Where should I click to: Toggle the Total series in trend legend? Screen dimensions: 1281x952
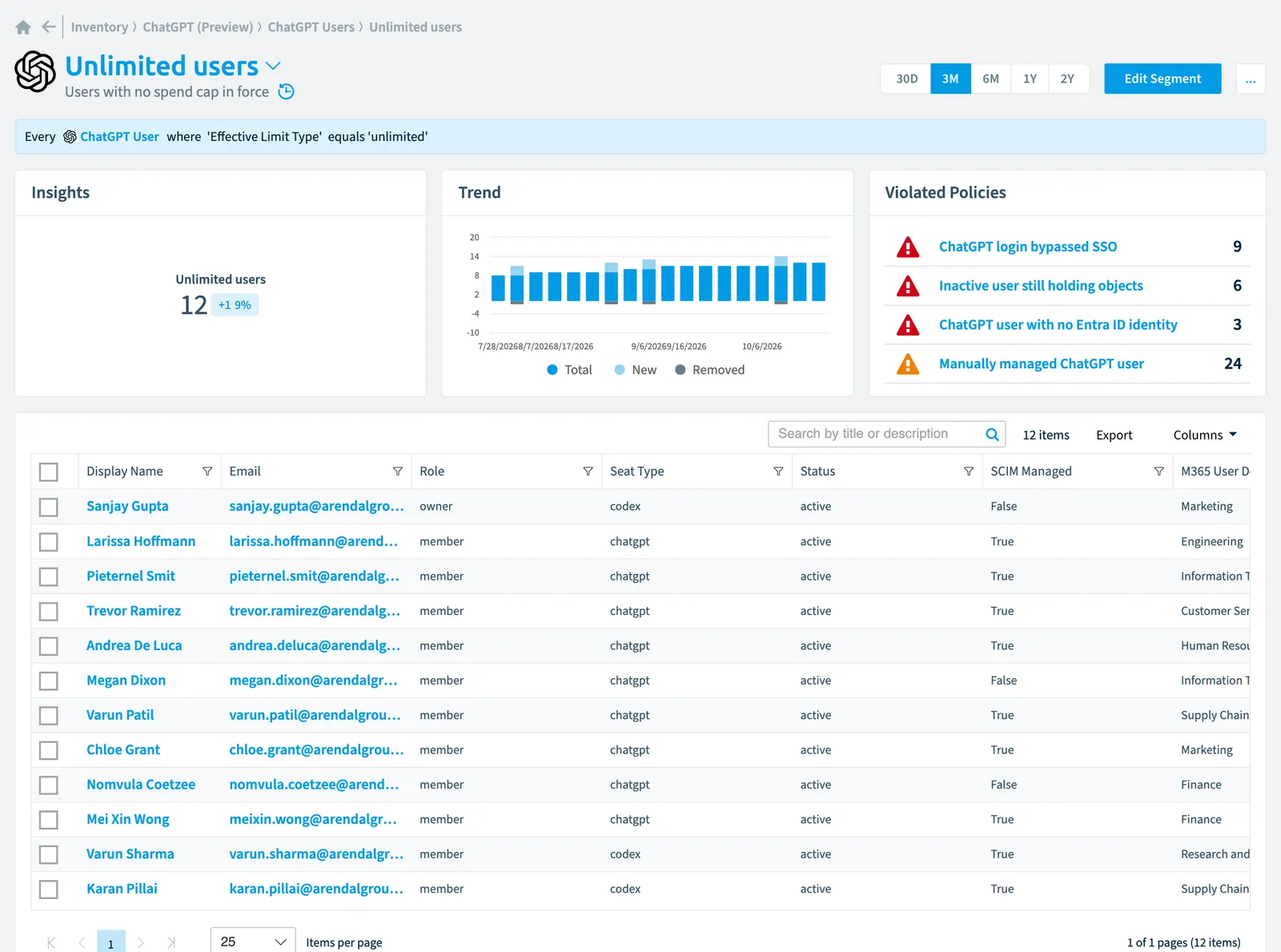pyautogui.click(x=569, y=370)
